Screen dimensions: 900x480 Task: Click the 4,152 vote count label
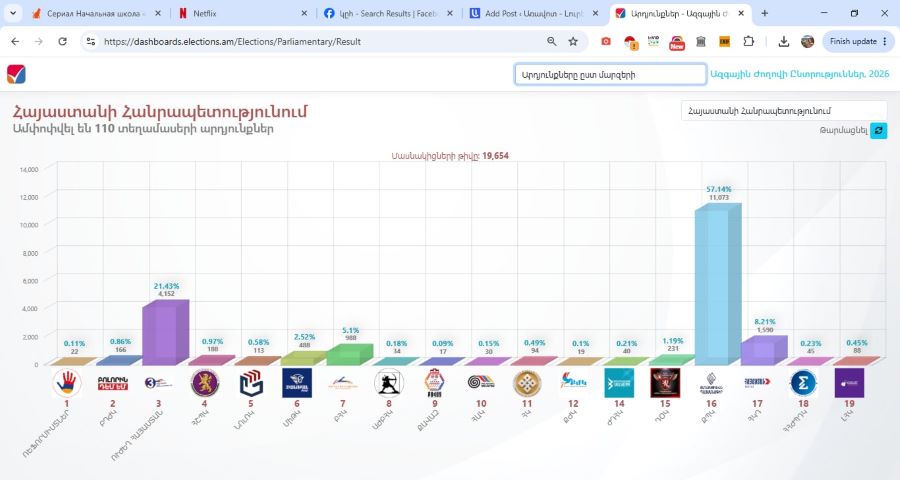tap(166, 293)
